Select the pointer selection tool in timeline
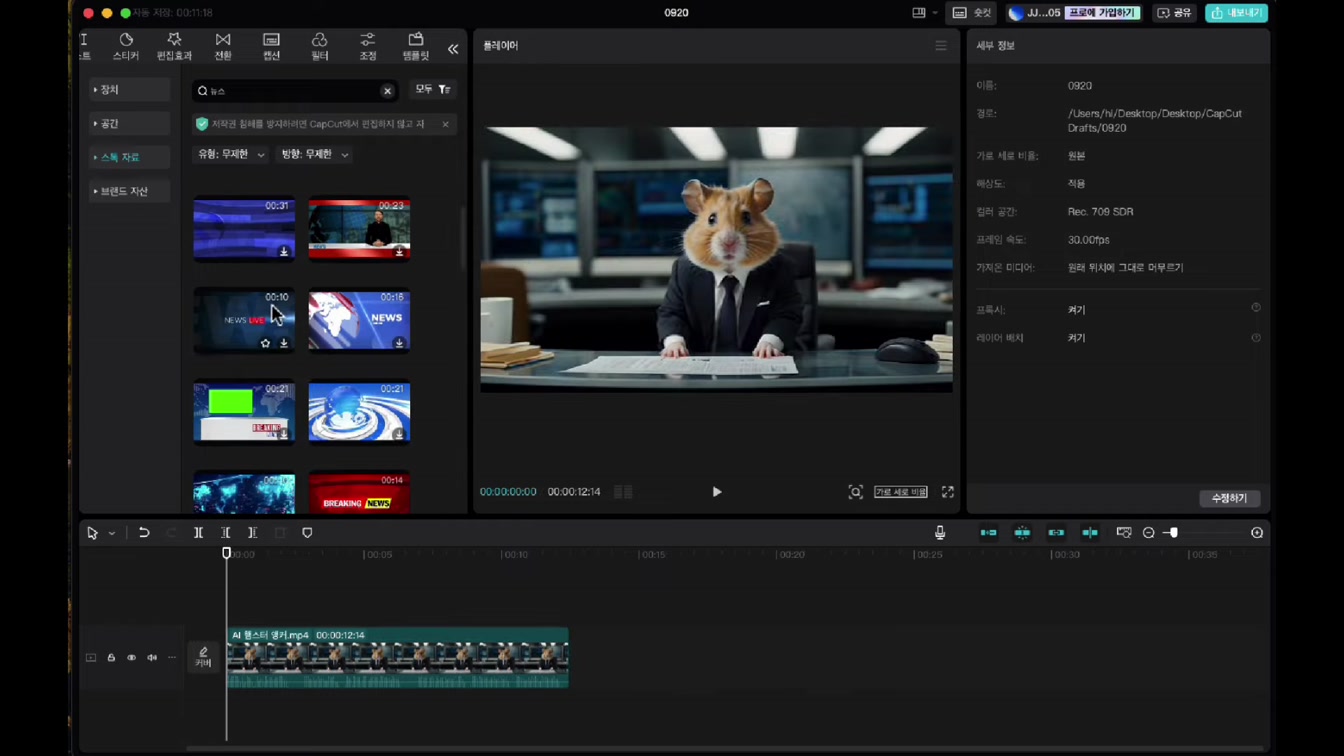The width and height of the screenshot is (1344, 756). [x=92, y=533]
